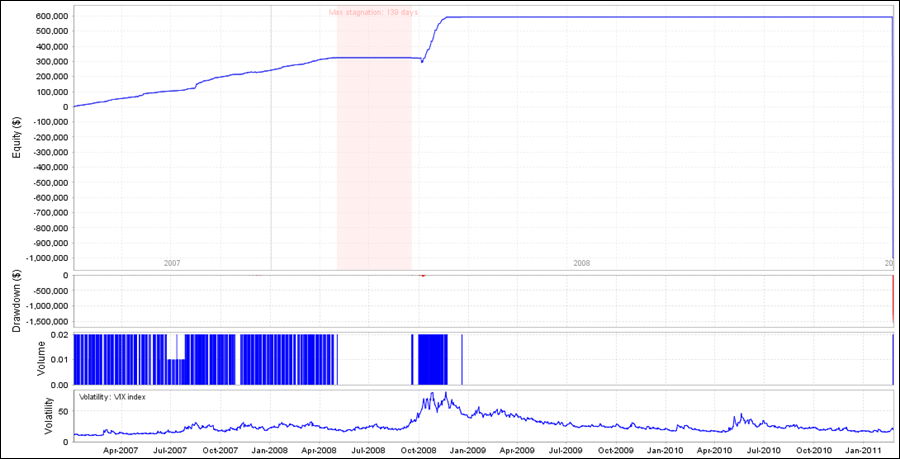
Task: Click the 2008 year label in equity chart
Action: 582,263
